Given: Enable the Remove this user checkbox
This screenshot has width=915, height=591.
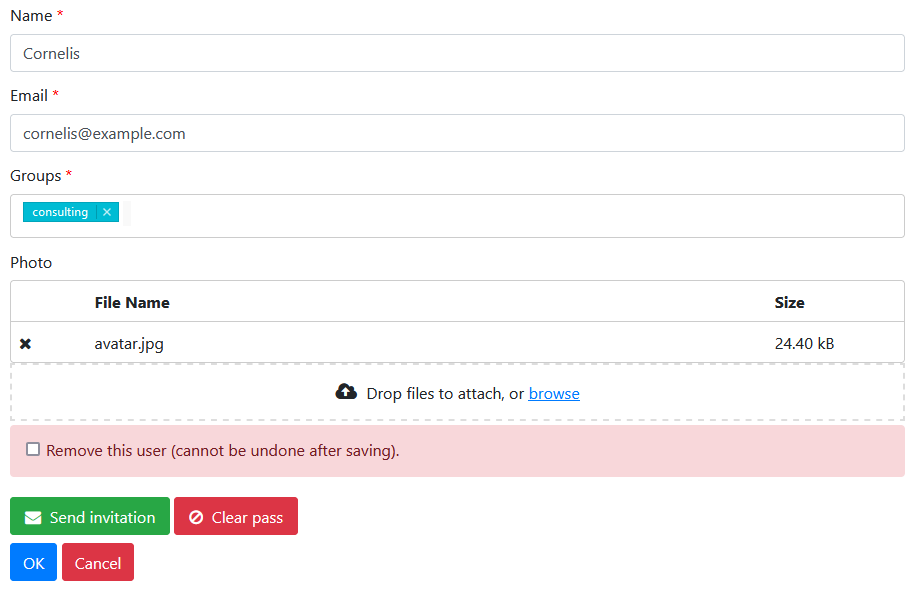Looking at the screenshot, I should tap(33, 449).
